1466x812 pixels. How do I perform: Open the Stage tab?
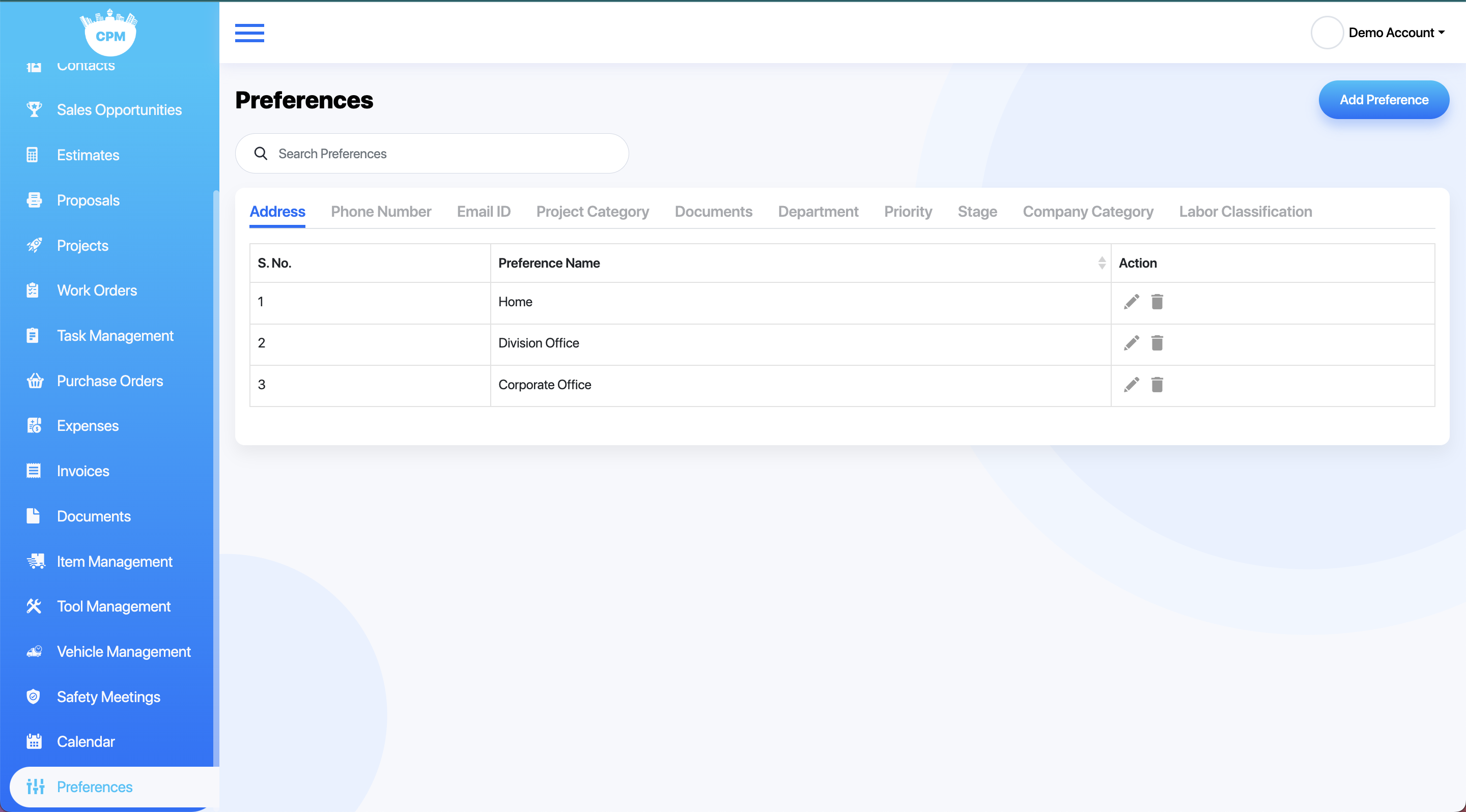click(x=977, y=212)
